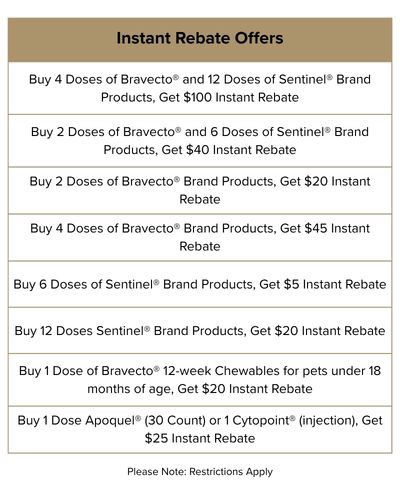Click the $25 Instant Rebate text
400x500 pixels.
tap(200, 438)
